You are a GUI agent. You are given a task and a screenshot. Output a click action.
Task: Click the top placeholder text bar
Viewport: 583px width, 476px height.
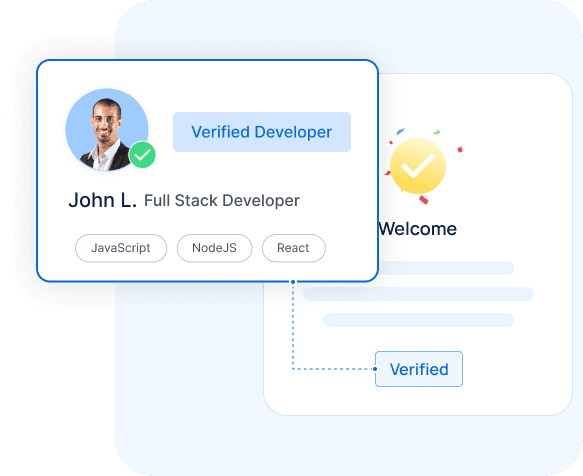click(x=446, y=268)
